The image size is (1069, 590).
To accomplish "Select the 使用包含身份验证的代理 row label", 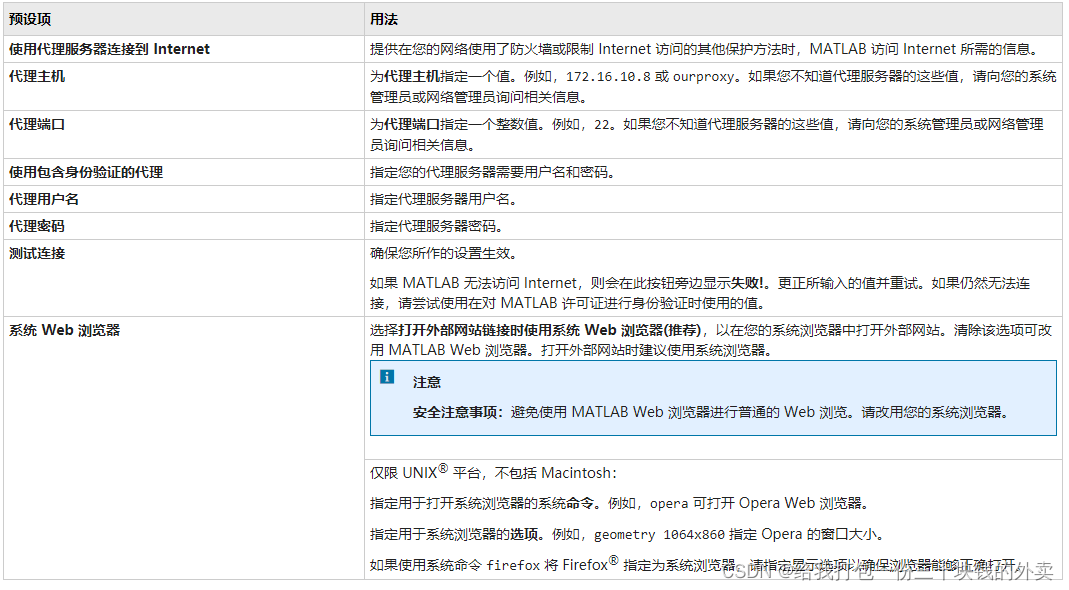I will [86, 172].
